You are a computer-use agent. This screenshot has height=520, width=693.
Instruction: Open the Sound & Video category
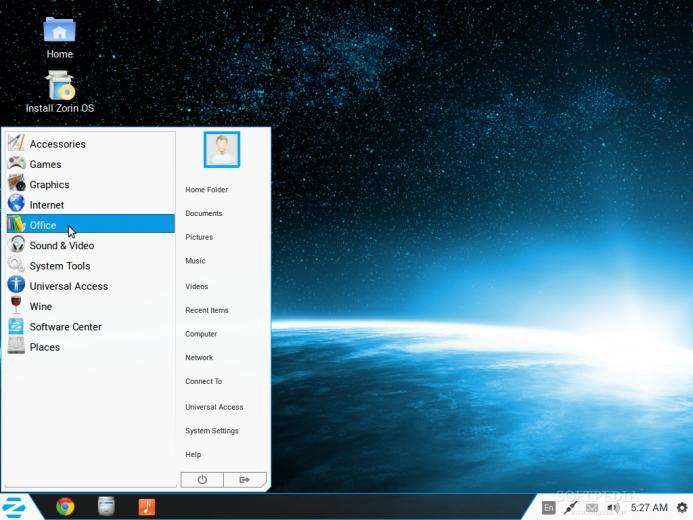[91, 246]
